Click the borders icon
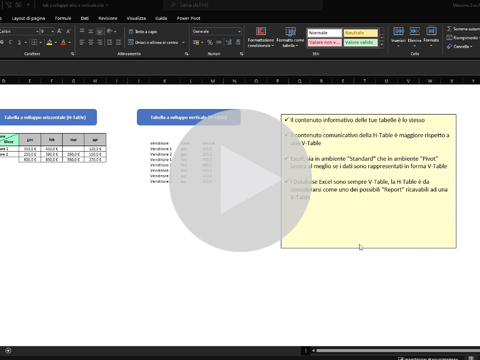 pos(34,42)
